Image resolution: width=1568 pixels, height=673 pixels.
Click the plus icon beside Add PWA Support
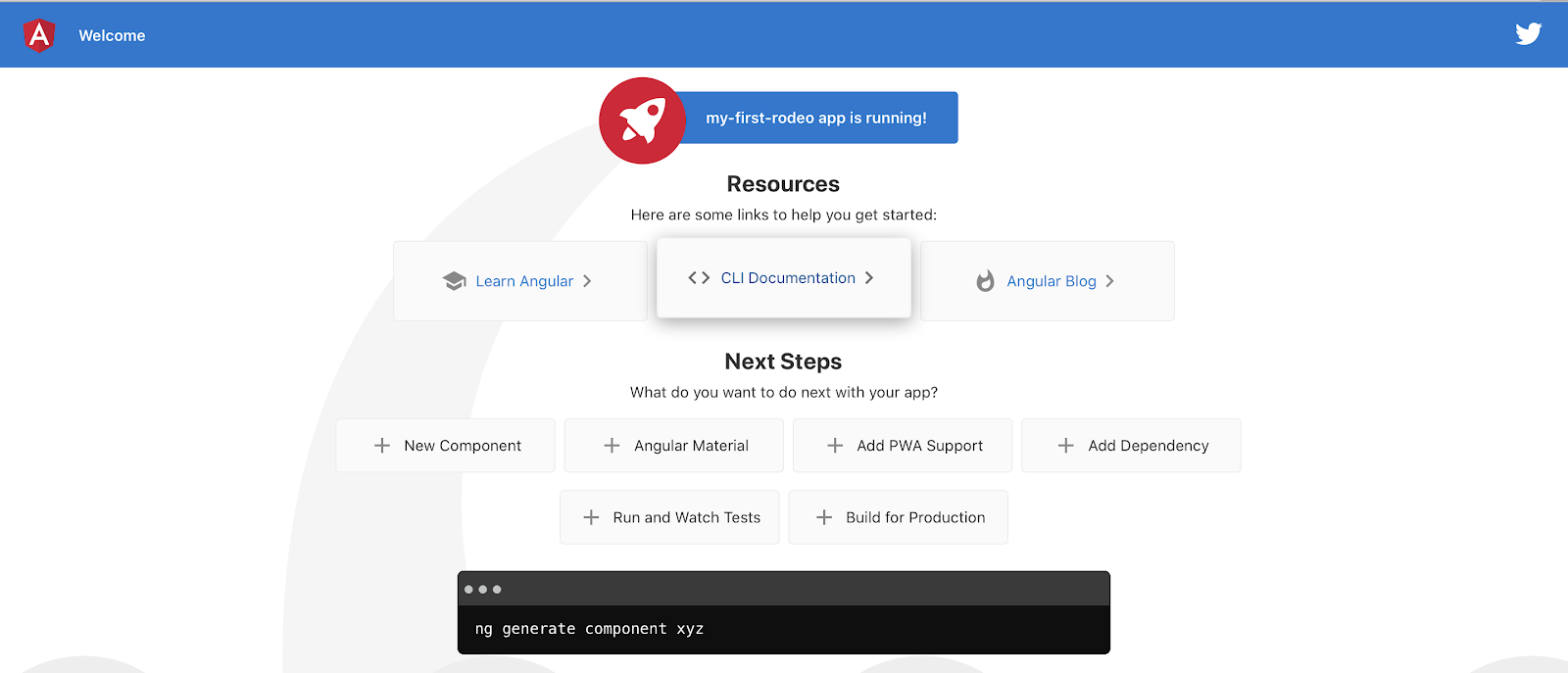pyautogui.click(x=835, y=446)
